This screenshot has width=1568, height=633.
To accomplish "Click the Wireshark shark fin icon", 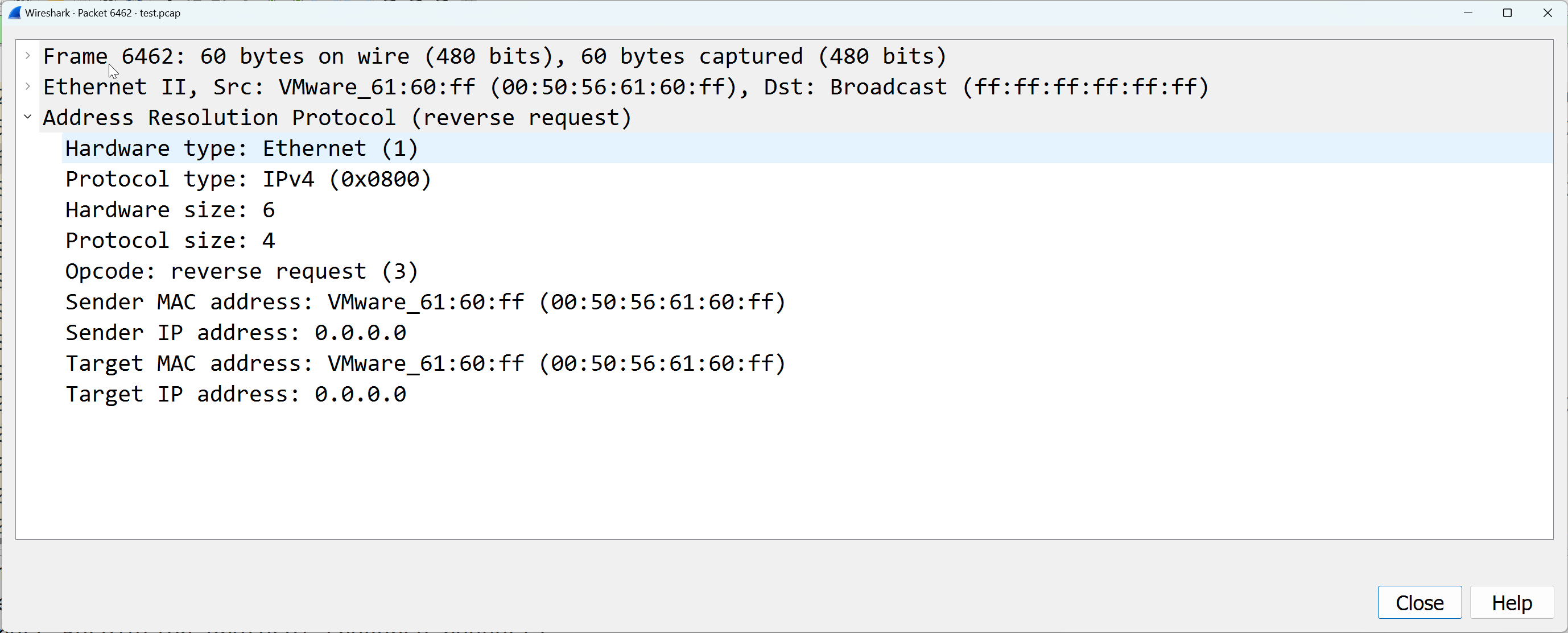I will click(15, 13).
